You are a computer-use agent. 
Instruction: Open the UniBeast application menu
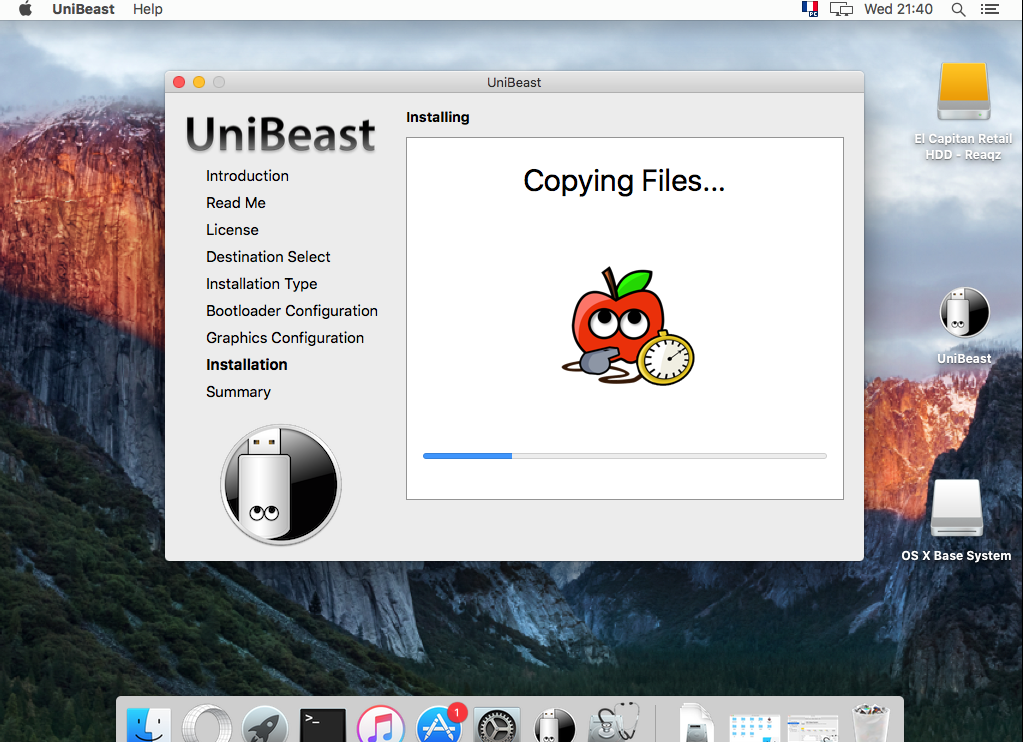[x=84, y=9]
